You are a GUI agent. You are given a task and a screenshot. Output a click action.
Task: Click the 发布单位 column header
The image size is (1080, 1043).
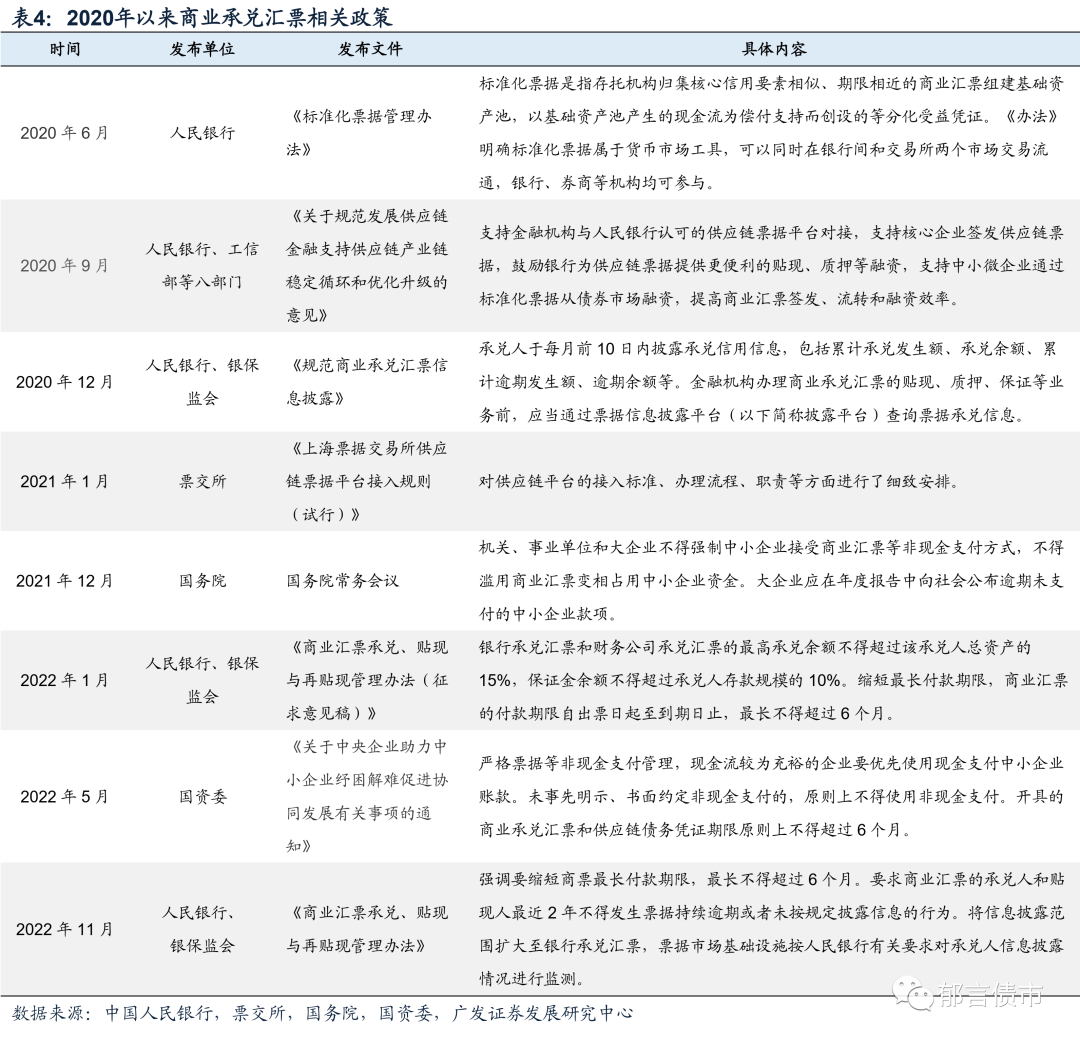[202, 49]
